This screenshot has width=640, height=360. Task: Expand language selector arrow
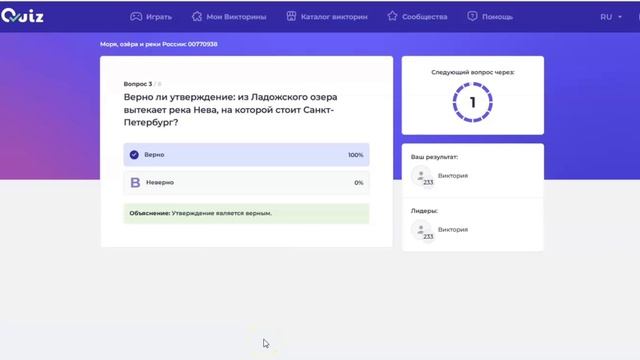coord(620,17)
